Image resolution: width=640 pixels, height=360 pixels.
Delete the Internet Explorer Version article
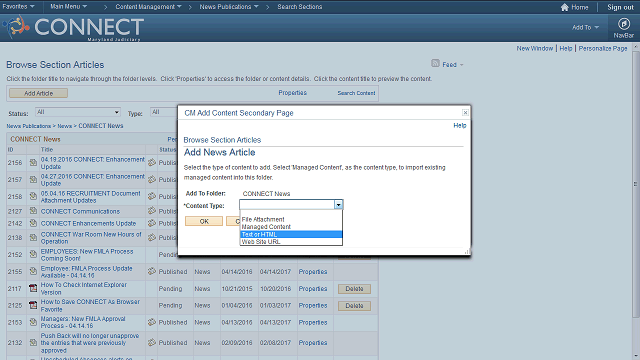coord(354,289)
